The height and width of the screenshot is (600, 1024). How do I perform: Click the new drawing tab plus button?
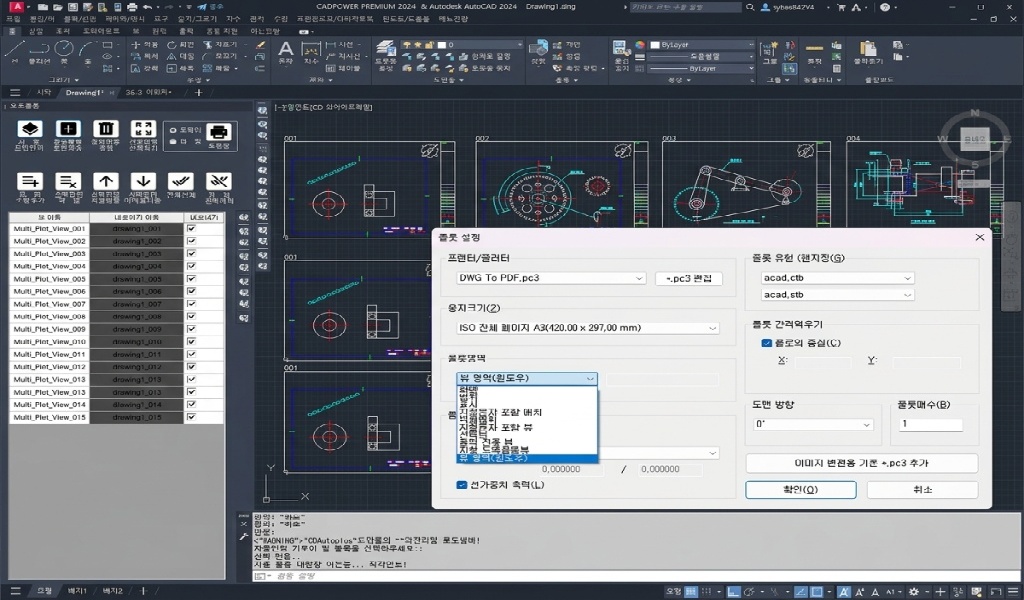pos(199,93)
